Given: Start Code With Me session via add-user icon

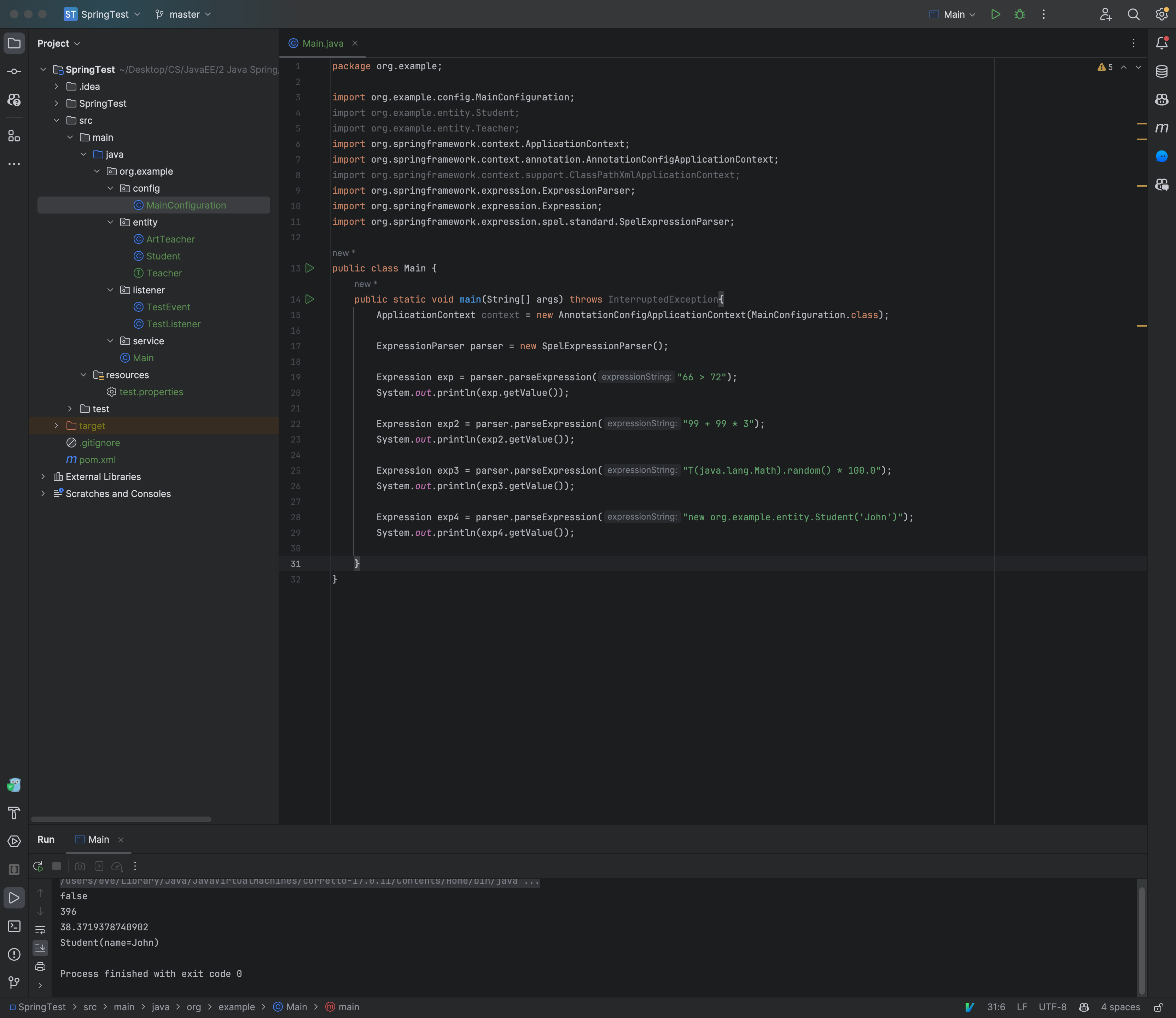Looking at the screenshot, I should [x=1106, y=14].
